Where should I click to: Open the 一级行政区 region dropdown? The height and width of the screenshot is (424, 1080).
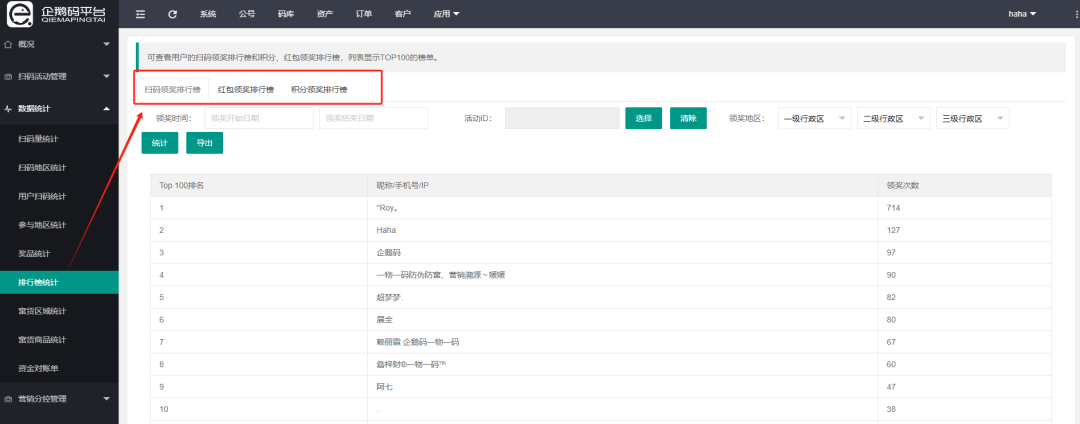click(814, 118)
